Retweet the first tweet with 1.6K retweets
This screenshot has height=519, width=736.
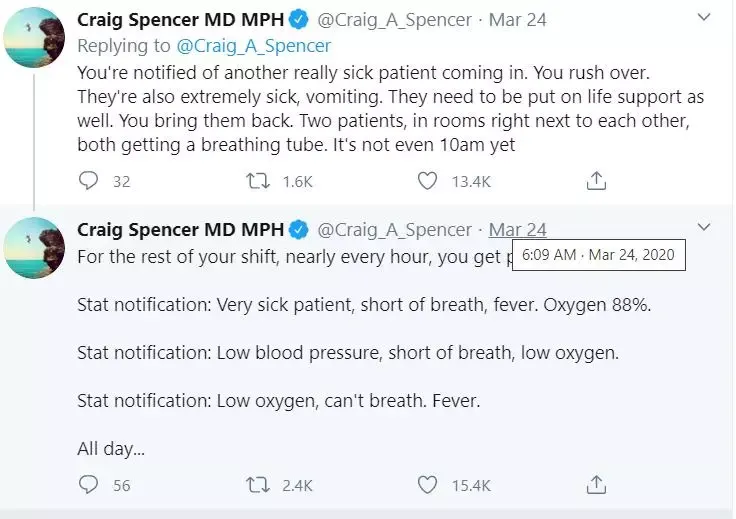coord(258,181)
